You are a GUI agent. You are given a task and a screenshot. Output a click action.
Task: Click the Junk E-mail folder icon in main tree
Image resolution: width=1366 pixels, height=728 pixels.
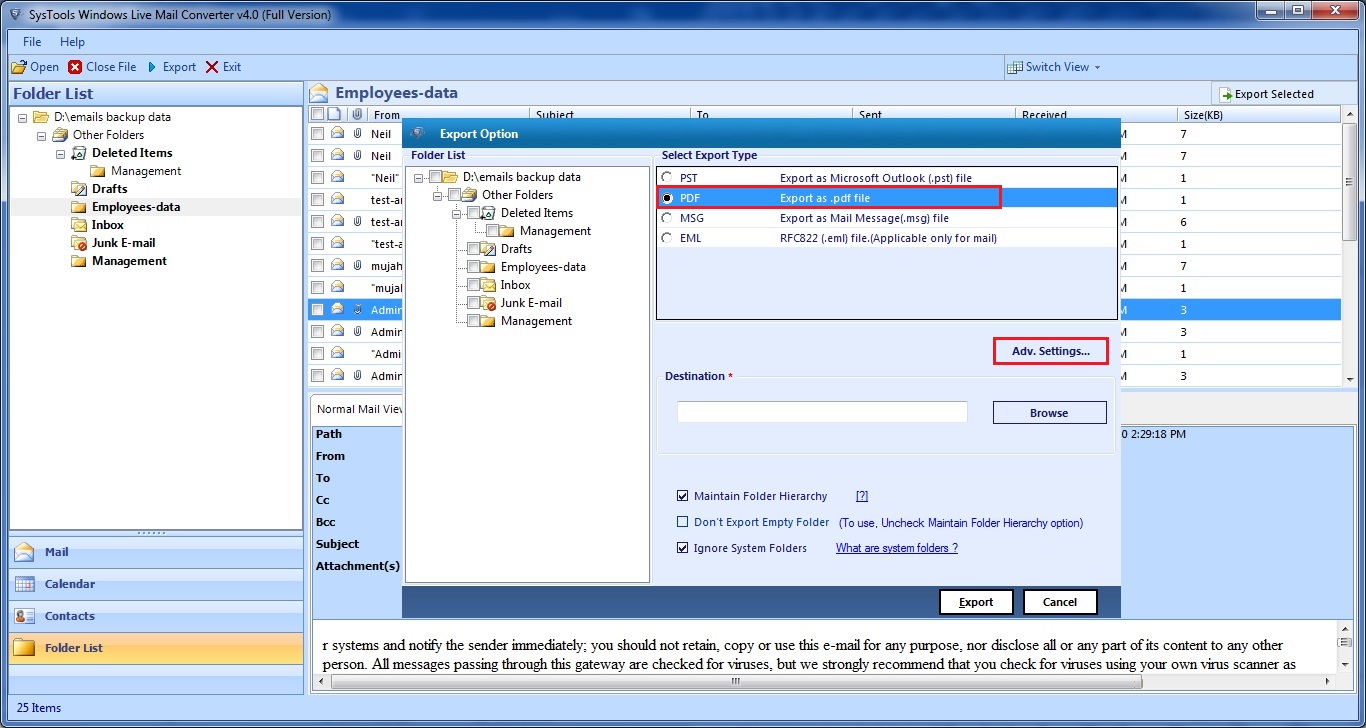[x=80, y=243]
